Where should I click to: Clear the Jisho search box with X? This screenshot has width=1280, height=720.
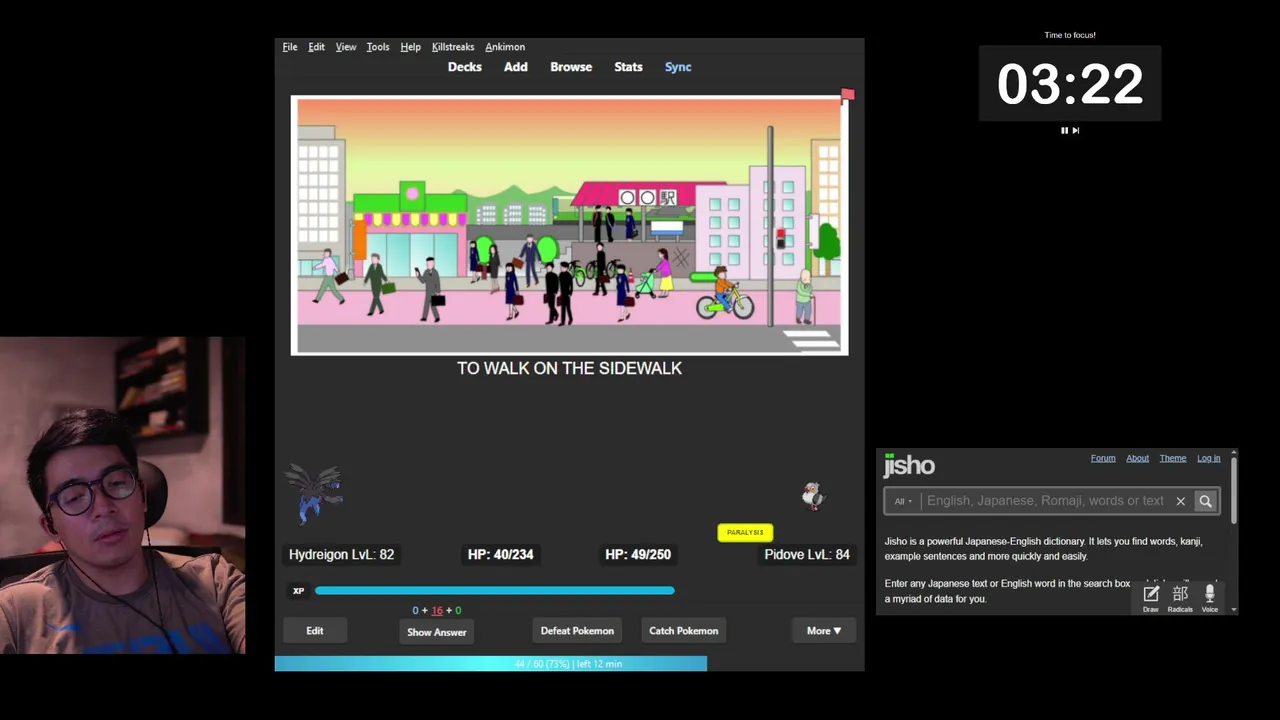(x=1180, y=501)
